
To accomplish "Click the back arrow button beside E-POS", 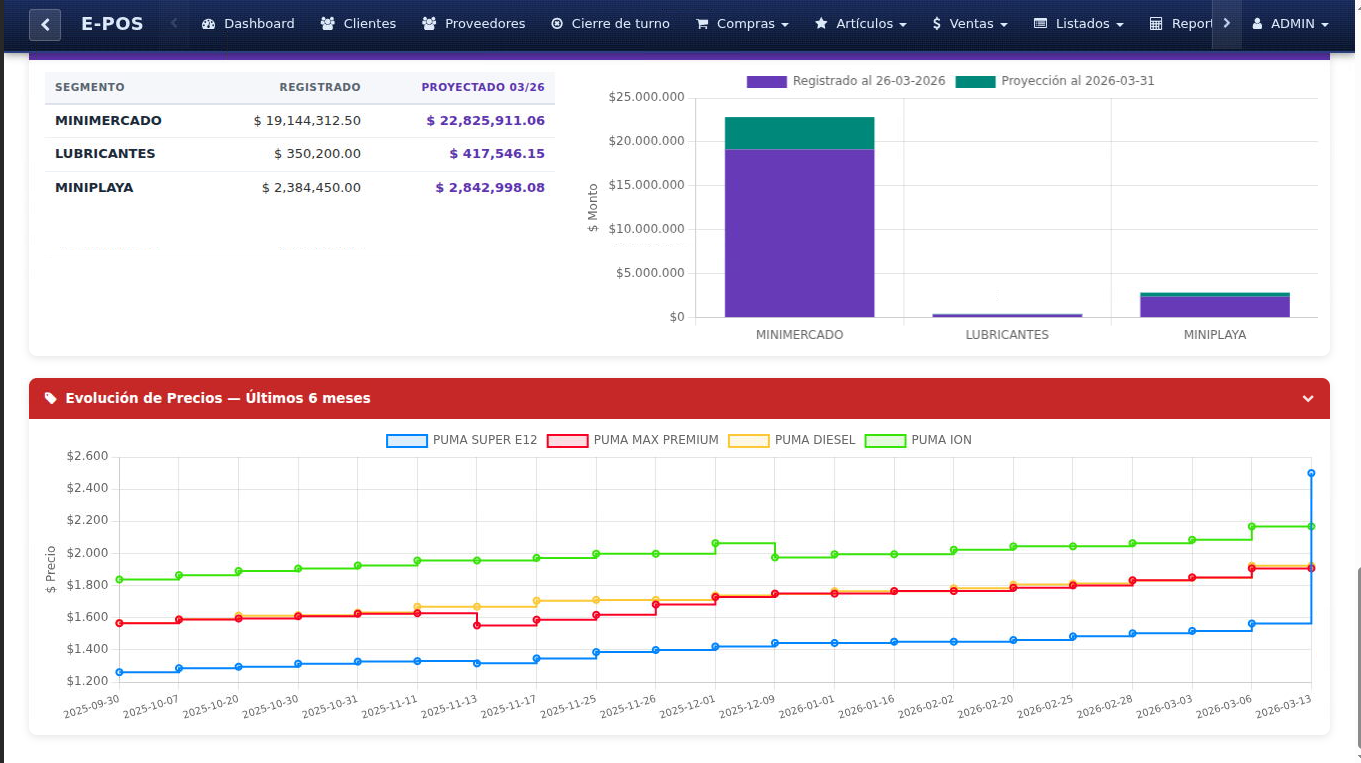I will [x=44, y=24].
